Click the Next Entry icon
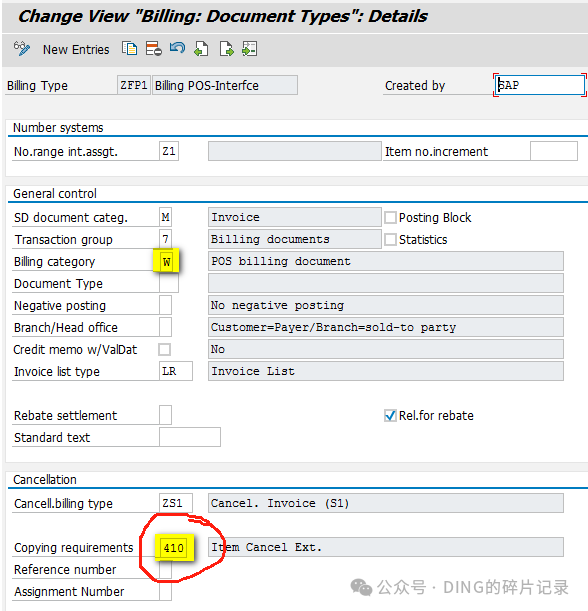 tap(226, 49)
